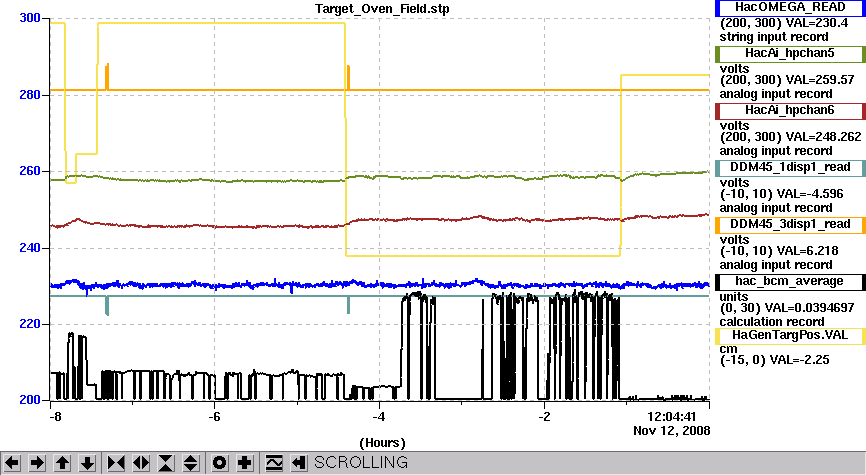Screen dimensions: 866x475
Task: Click the VAL=259.57 reading
Action: tap(820, 80)
